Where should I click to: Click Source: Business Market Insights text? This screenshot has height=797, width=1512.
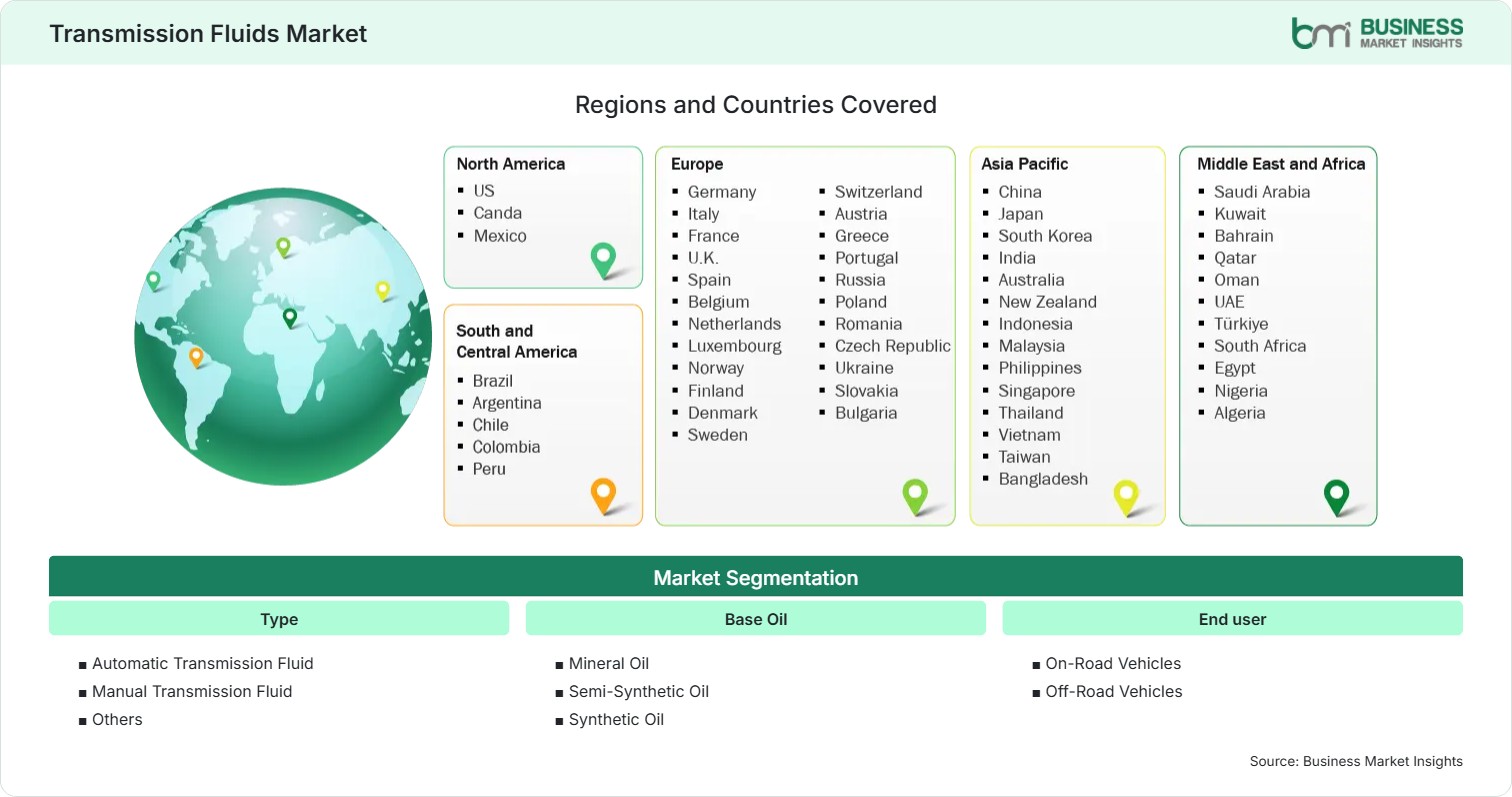coord(1356,761)
